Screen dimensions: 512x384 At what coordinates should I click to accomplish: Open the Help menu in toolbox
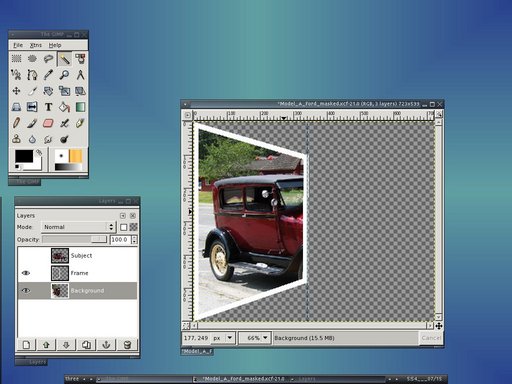pos(55,45)
